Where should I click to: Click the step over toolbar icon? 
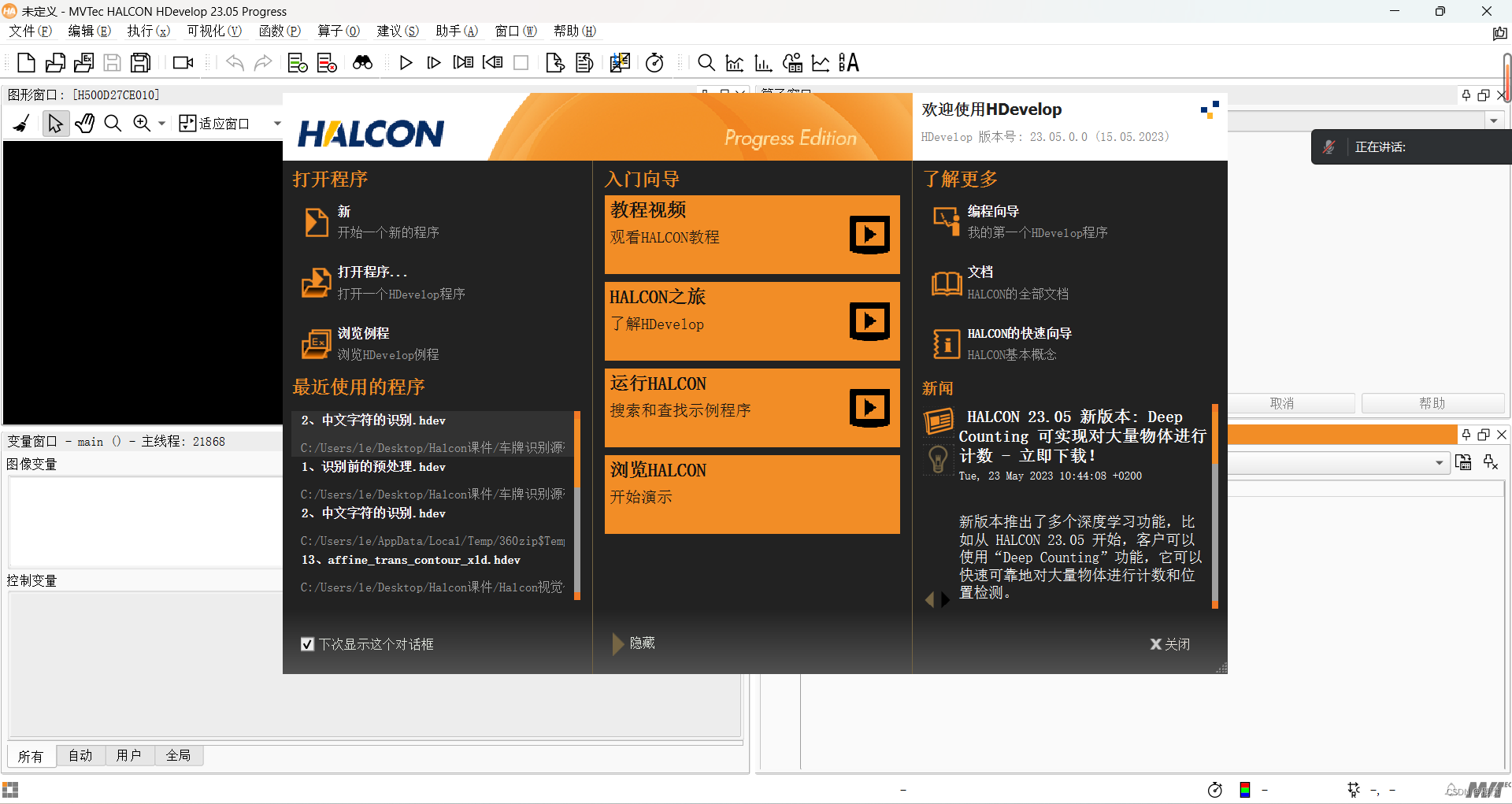click(434, 62)
